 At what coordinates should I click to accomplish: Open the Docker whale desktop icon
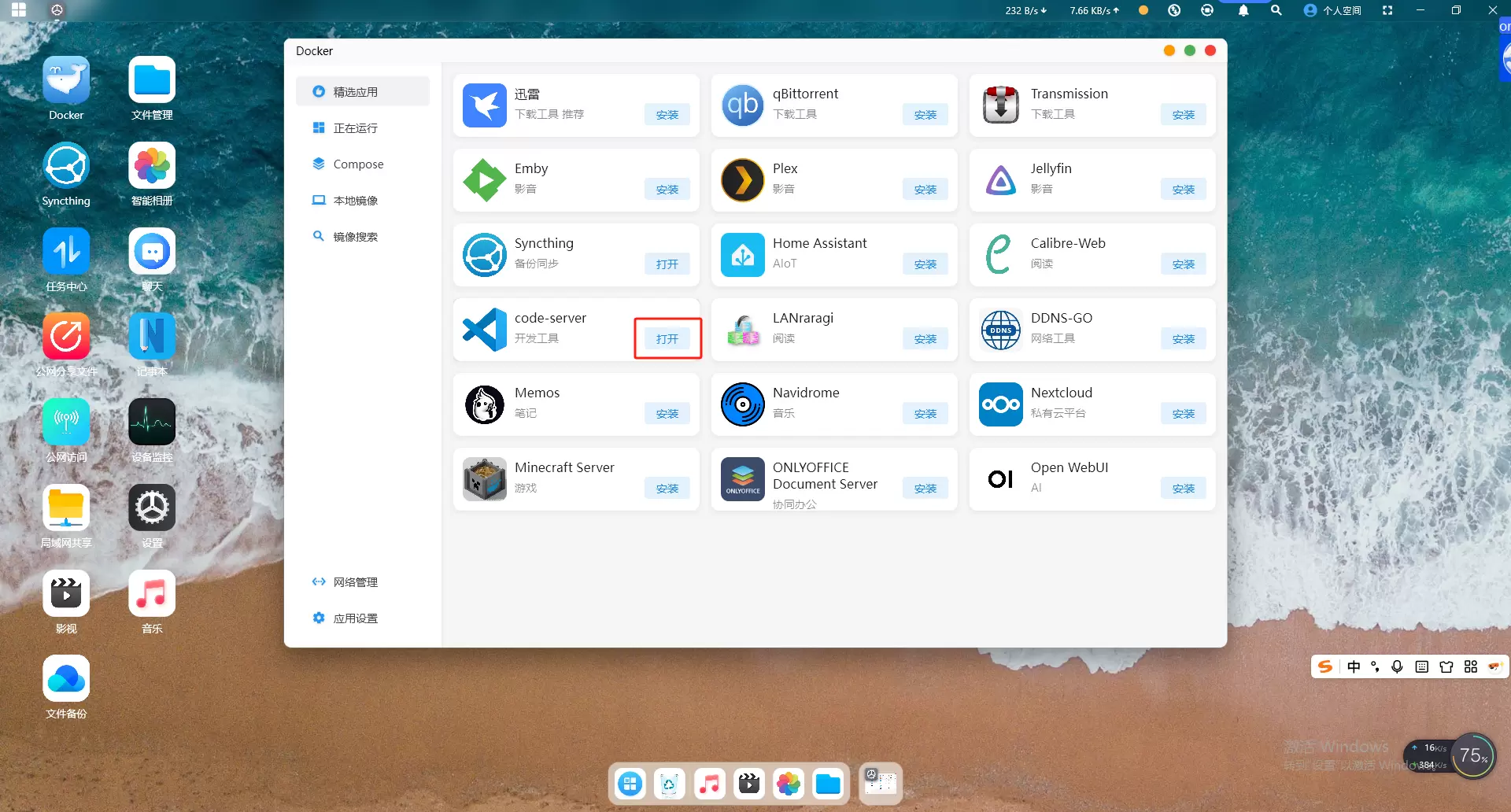(x=66, y=80)
